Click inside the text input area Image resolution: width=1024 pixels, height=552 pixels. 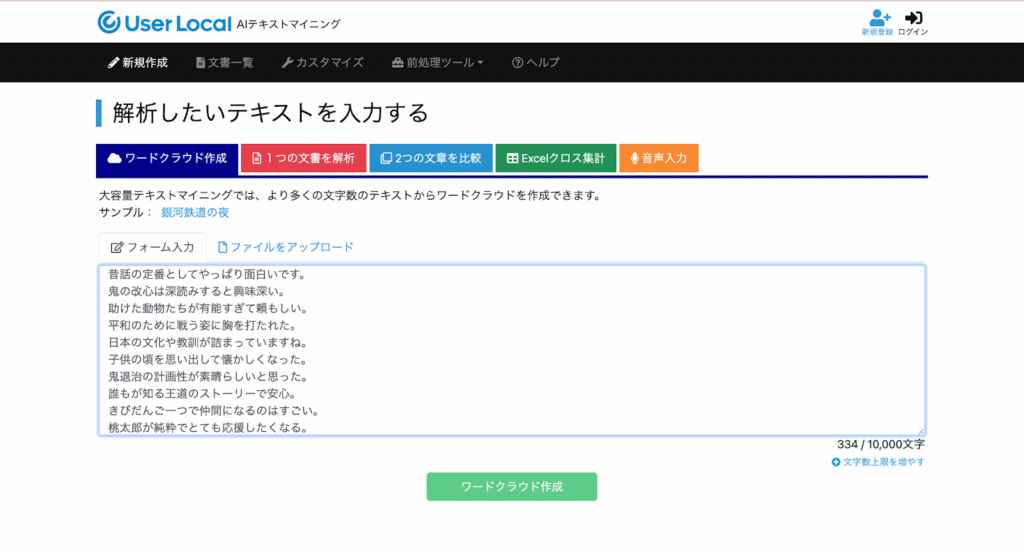point(511,350)
